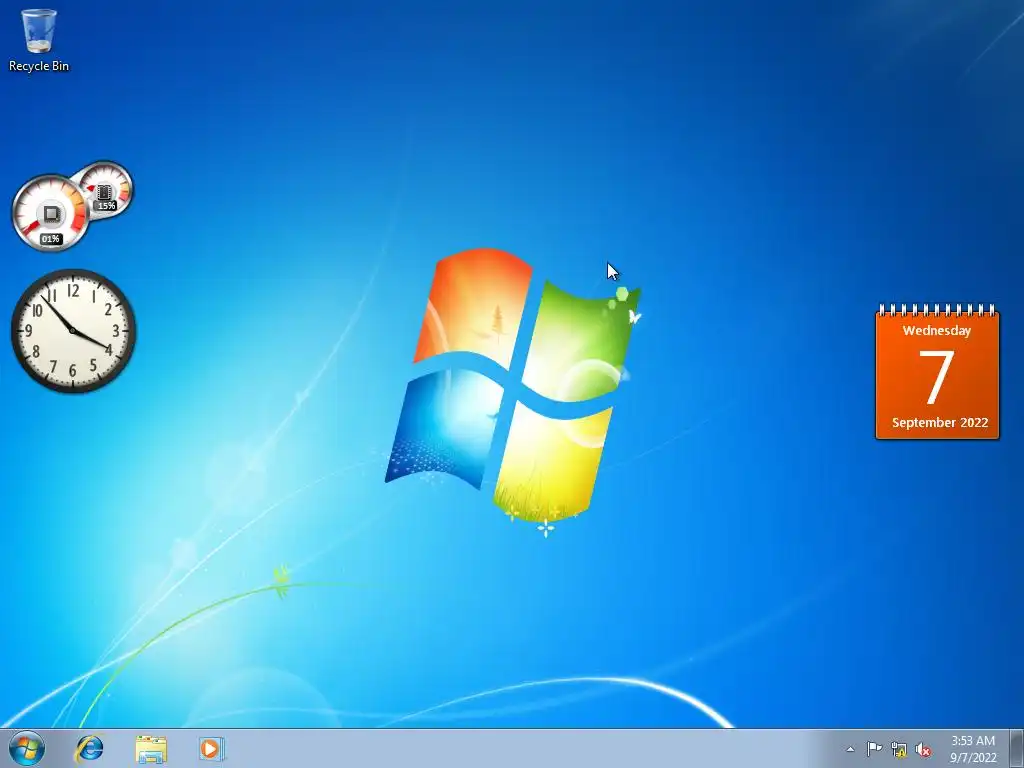Screen dimensions: 1024x768
Task: Click the CPU meter gadget dial
Action: click(x=50, y=213)
